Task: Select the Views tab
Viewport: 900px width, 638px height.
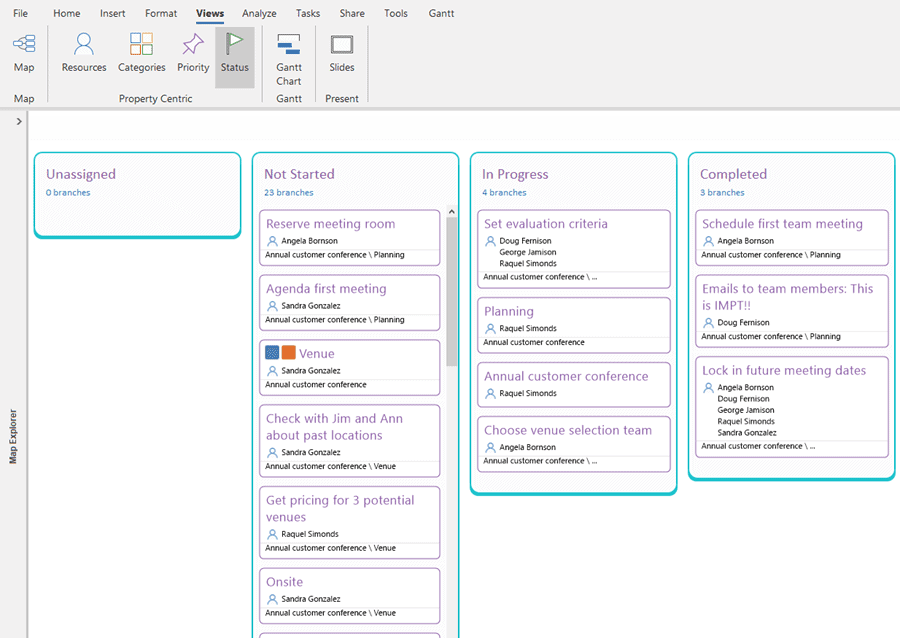Action: point(210,13)
